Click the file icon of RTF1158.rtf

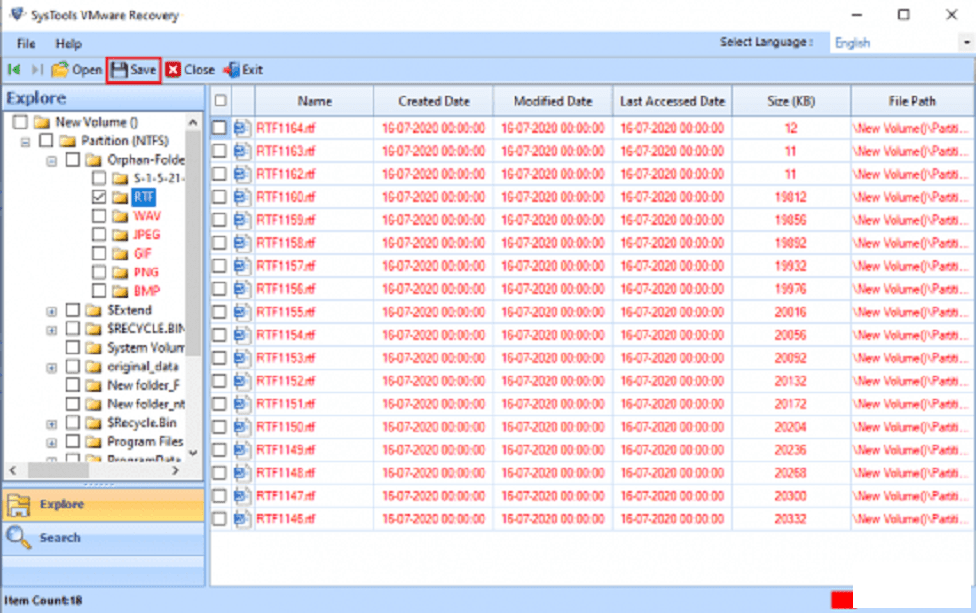click(x=242, y=243)
